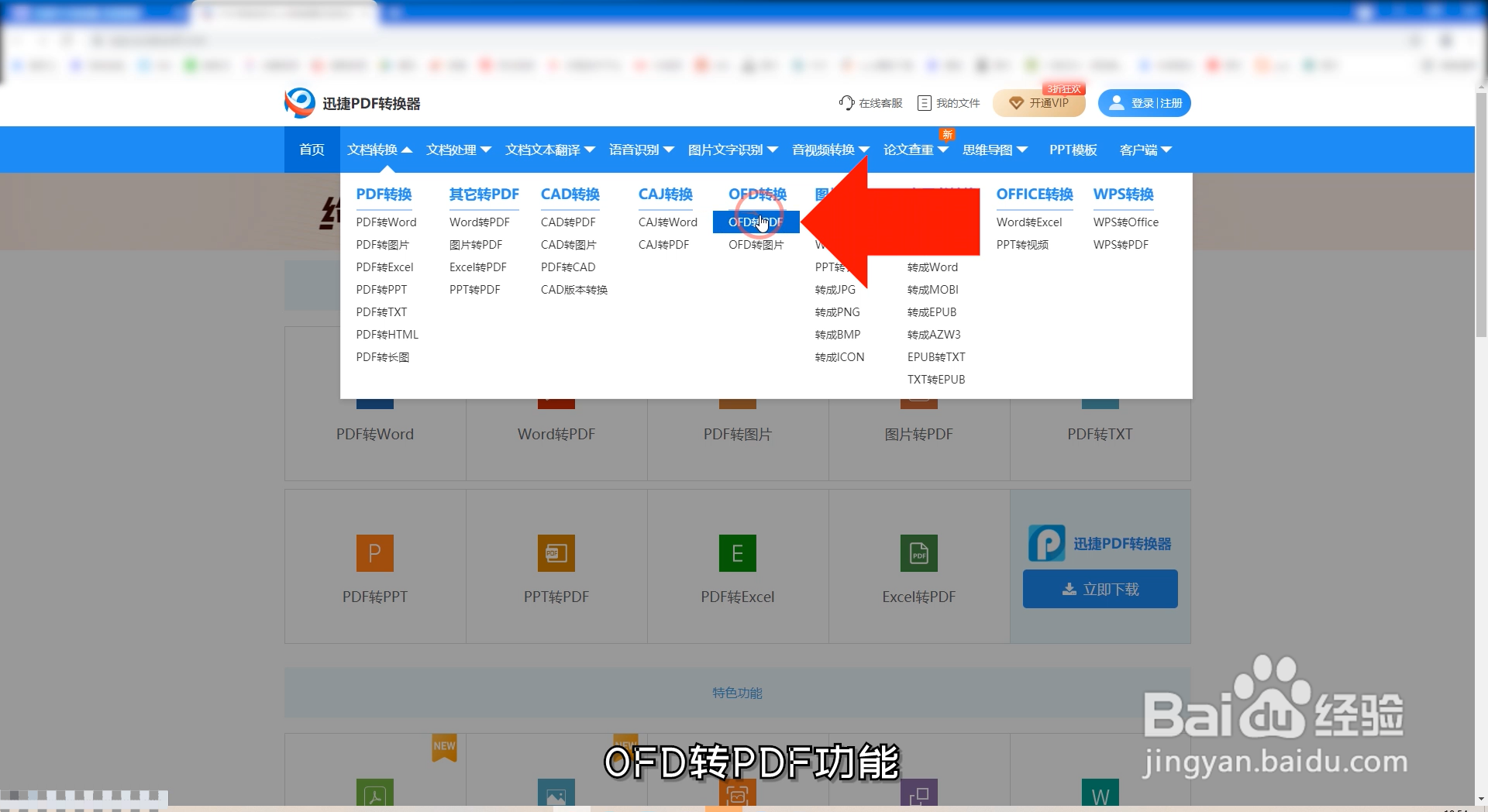
Task: Click the 迅捷PDF转换器 logo icon
Action: tap(298, 102)
